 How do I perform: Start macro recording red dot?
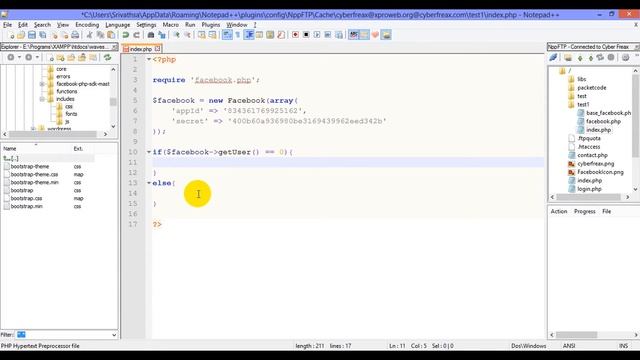295,35
